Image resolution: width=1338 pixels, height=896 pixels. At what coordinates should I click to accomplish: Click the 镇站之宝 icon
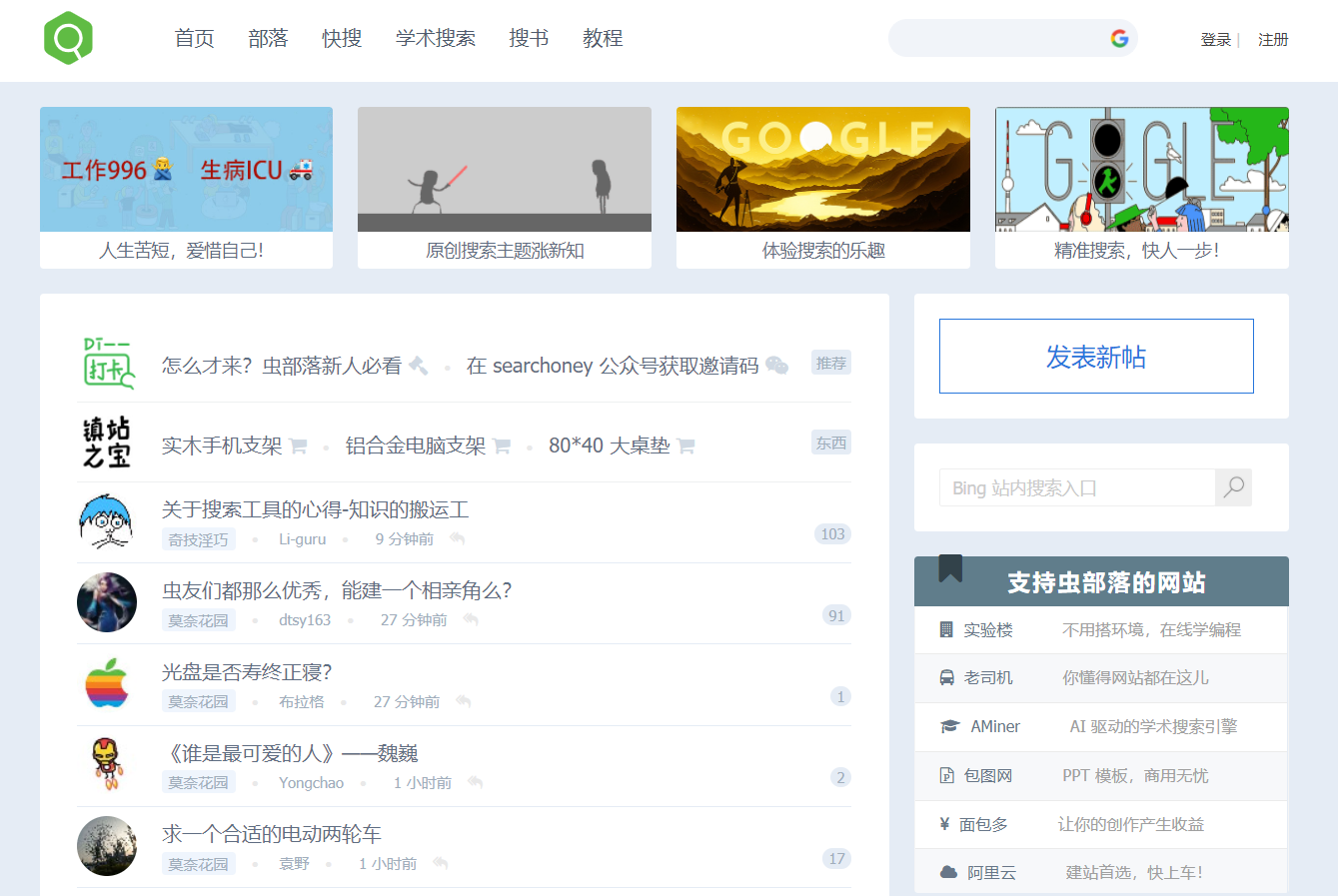pyautogui.click(x=106, y=443)
